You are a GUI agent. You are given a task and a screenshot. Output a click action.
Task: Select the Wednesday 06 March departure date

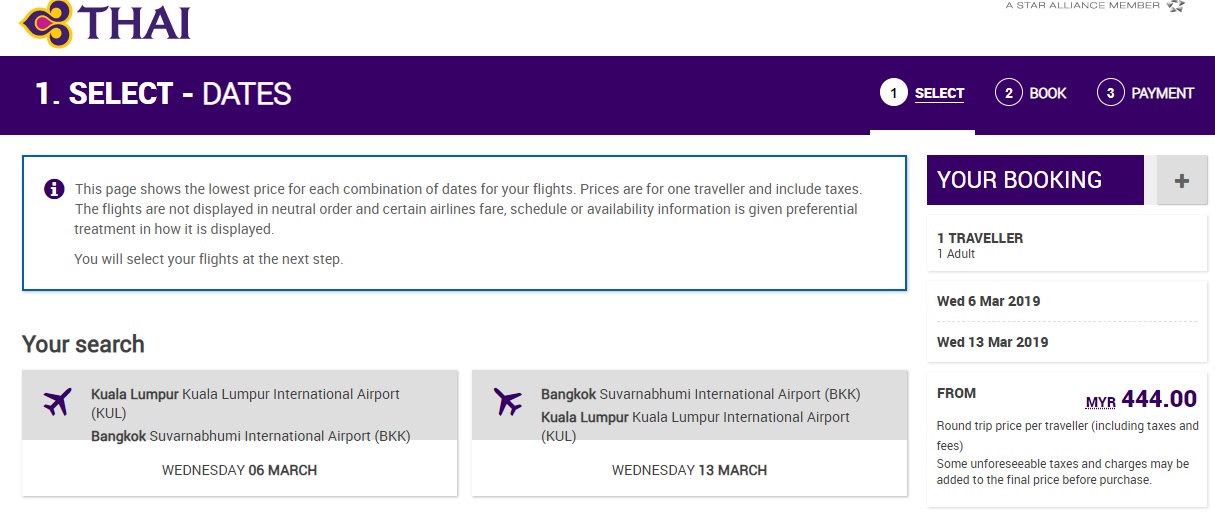coord(239,470)
